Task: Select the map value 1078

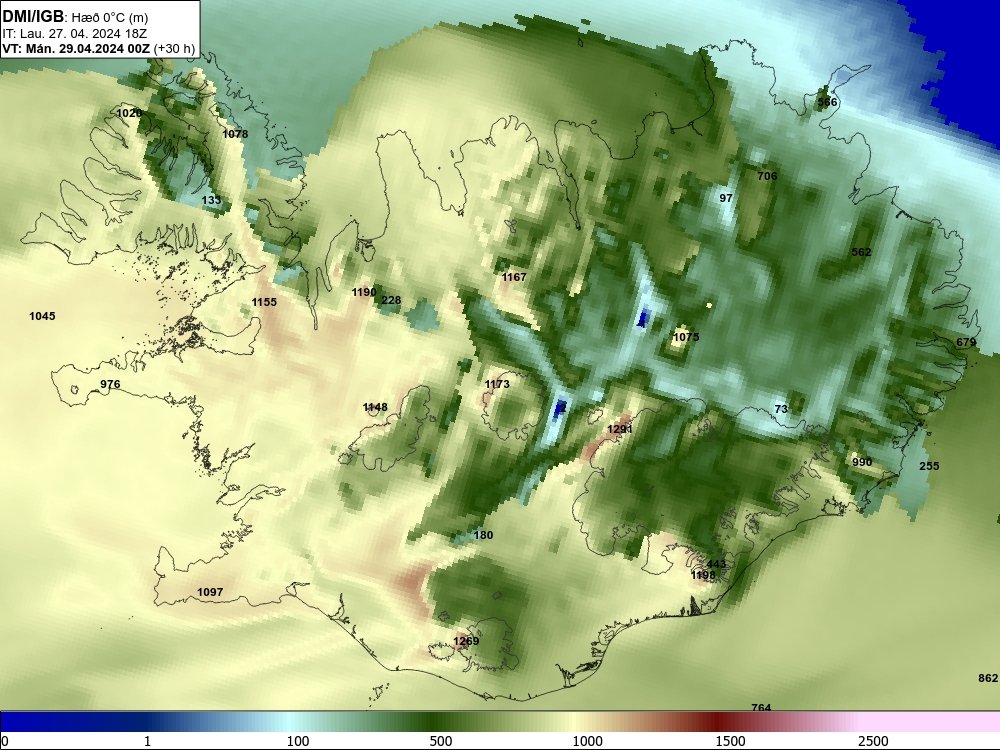Action: [x=235, y=134]
